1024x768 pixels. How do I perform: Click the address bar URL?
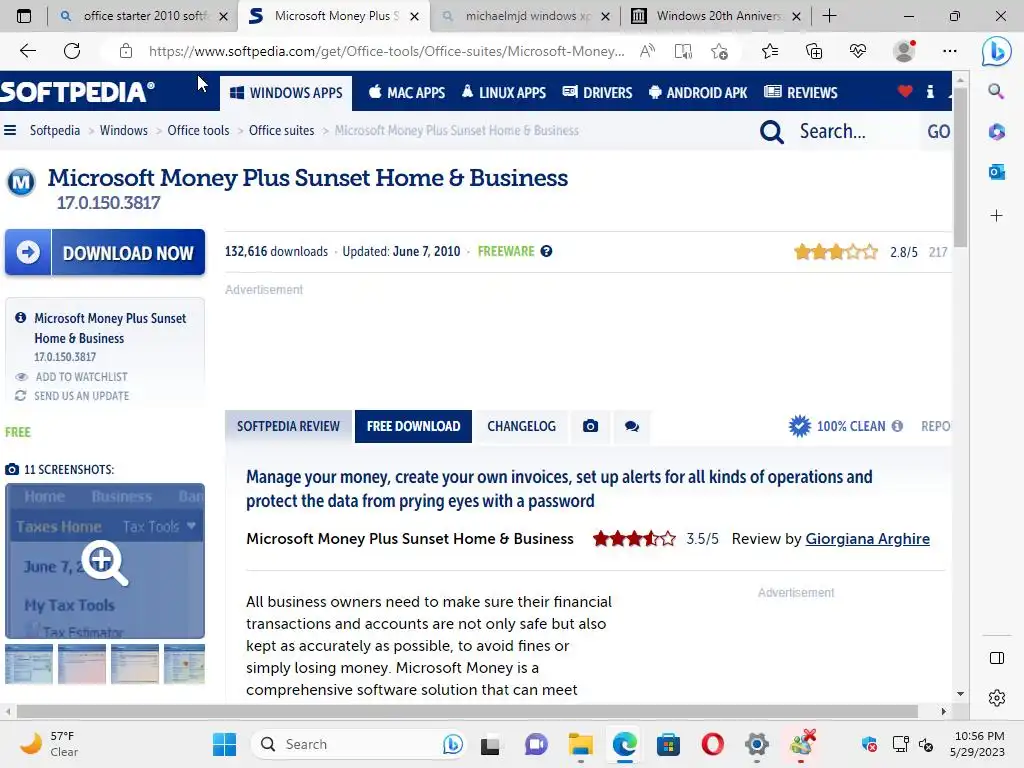coord(387,51)
